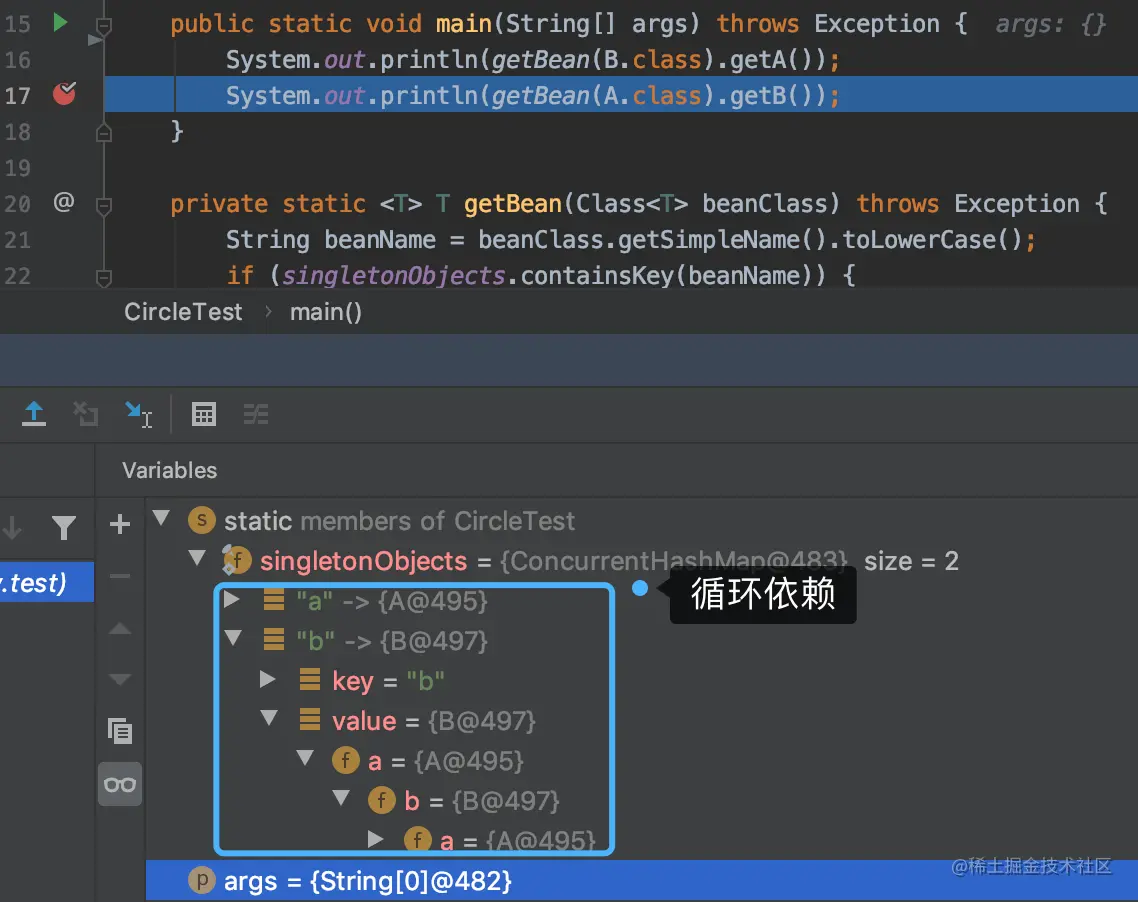This screenshot has width=1138, height=902.
Task: Click the Step Out debugger icon
Action: pyautogui.click(x=33, y=414)
